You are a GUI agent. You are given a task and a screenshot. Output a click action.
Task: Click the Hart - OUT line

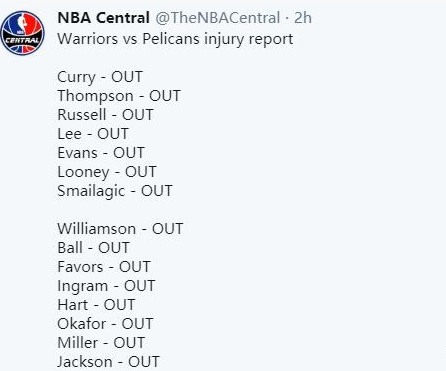96,305
